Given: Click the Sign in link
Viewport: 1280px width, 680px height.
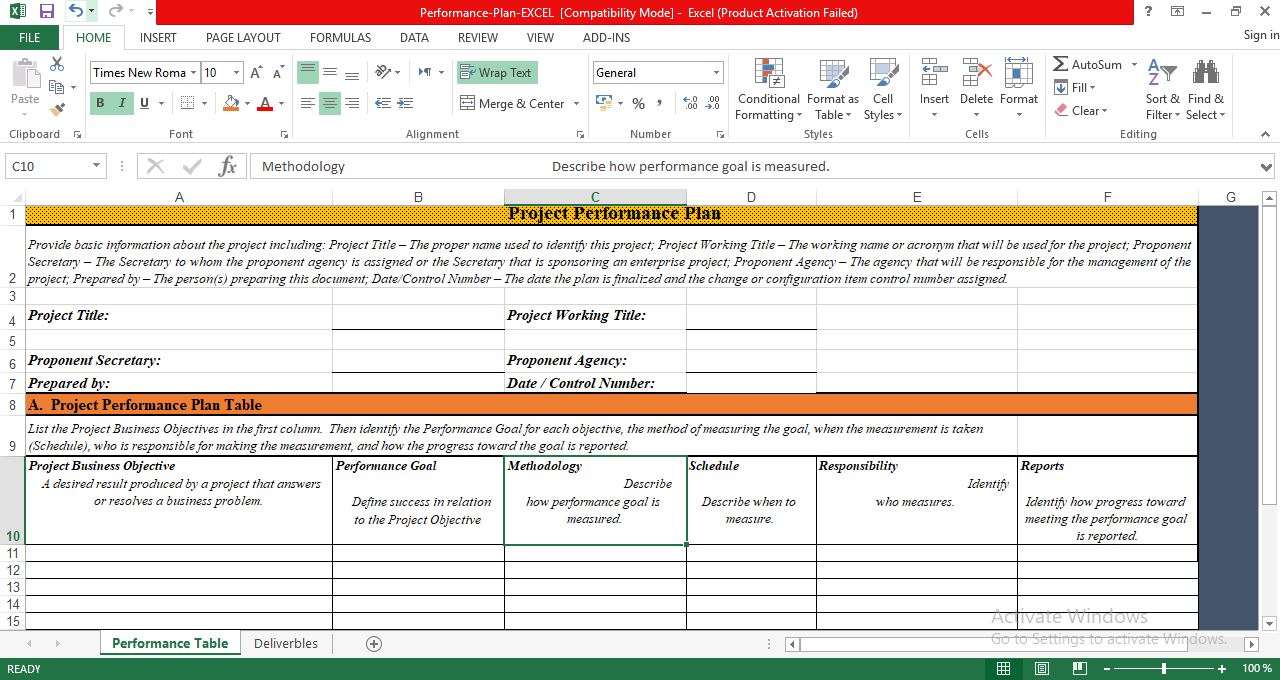Looking at the screenshot, I should (1258, 35).
